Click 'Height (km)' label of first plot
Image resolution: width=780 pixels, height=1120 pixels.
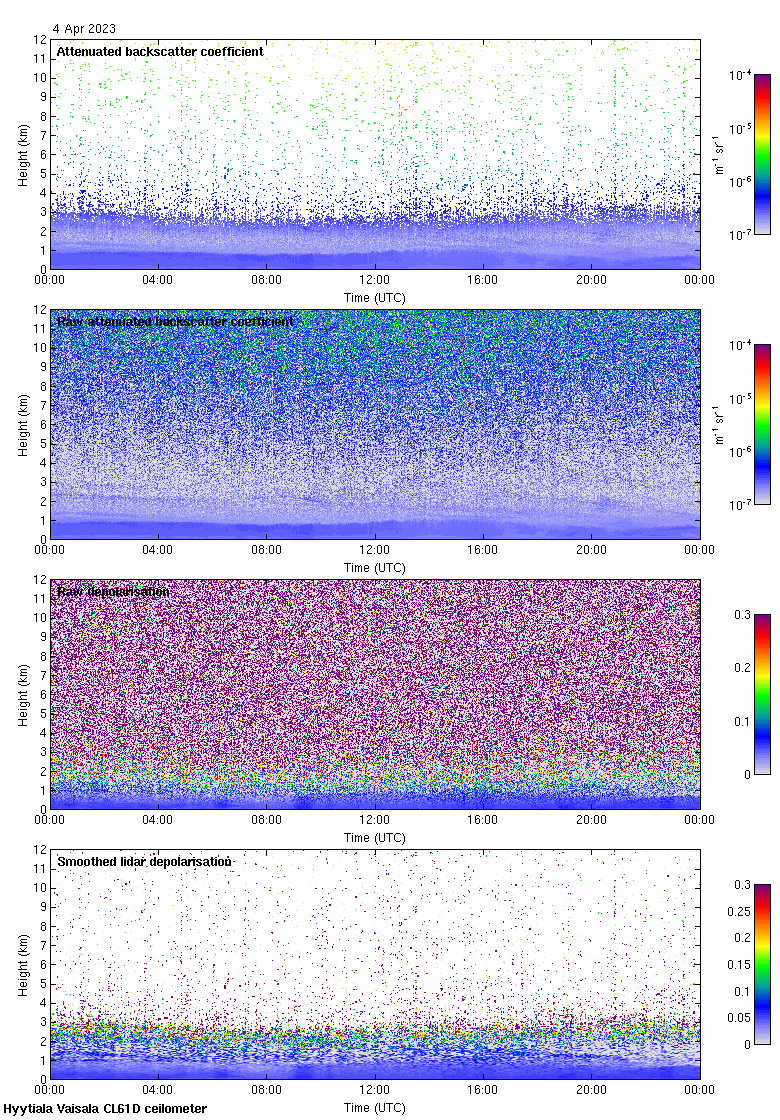click(24, 156)
